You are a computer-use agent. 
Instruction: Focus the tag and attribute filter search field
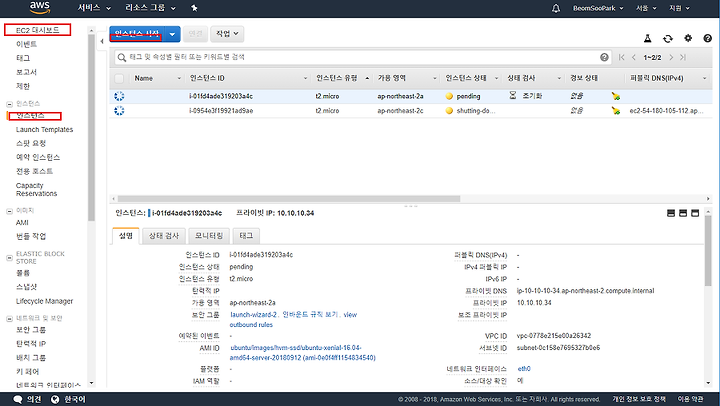click(x=363, y=57)
